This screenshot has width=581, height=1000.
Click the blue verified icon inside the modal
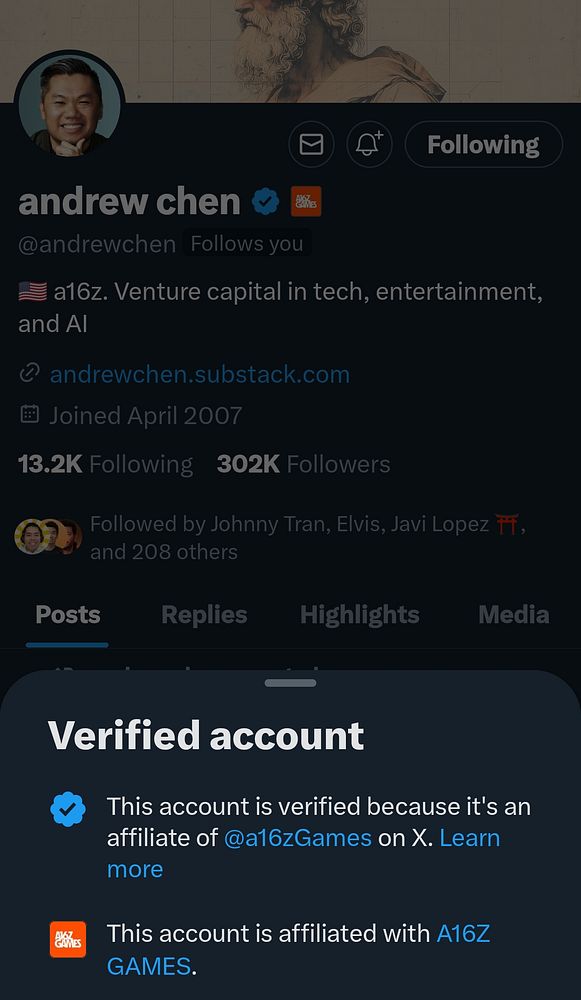(68, 810)
